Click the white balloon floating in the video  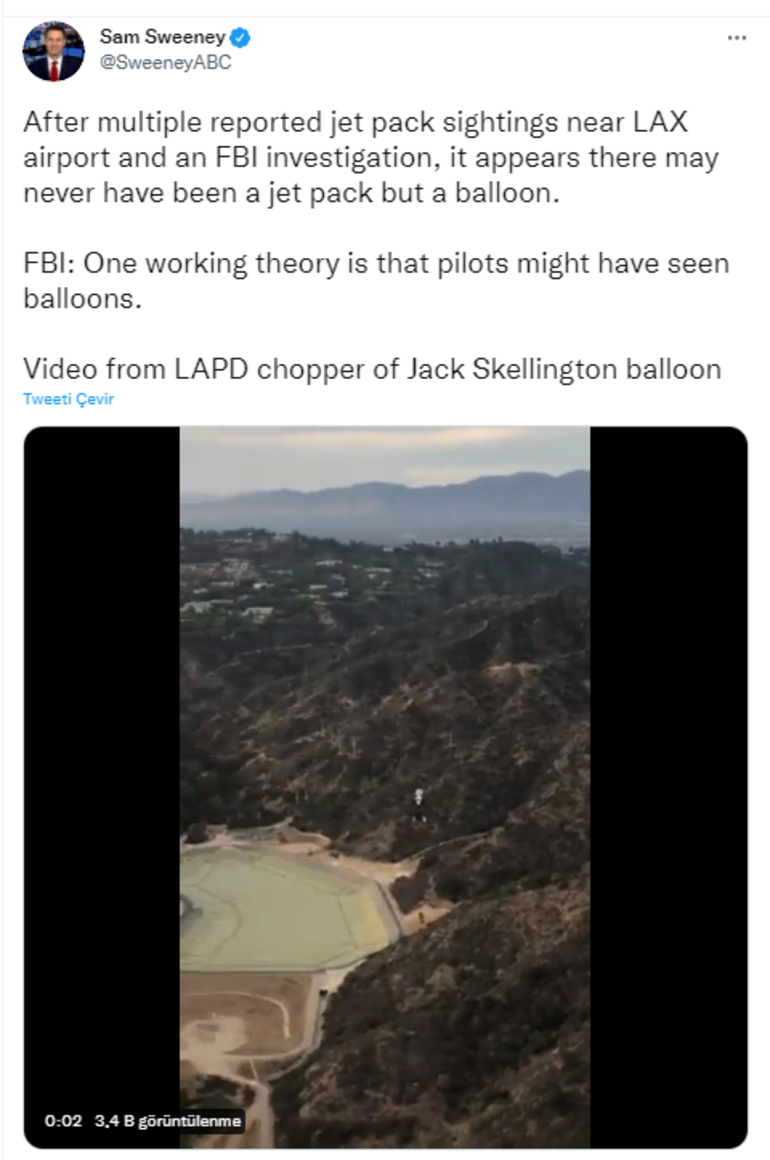(x=418, y=799)
